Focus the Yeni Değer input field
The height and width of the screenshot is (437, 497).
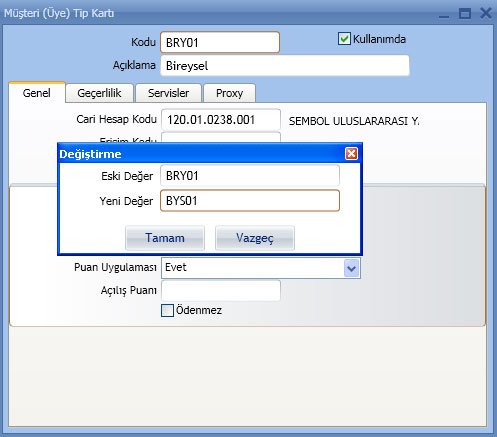click(x=250, y=201)
